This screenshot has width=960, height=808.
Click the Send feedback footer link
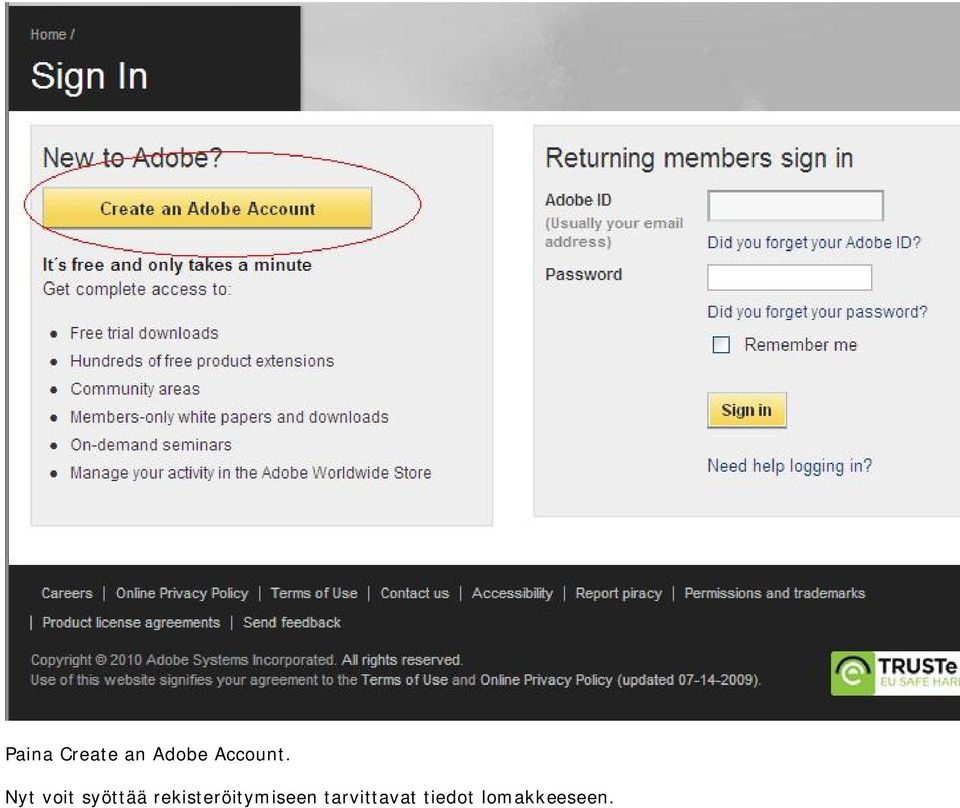point(291,623)
